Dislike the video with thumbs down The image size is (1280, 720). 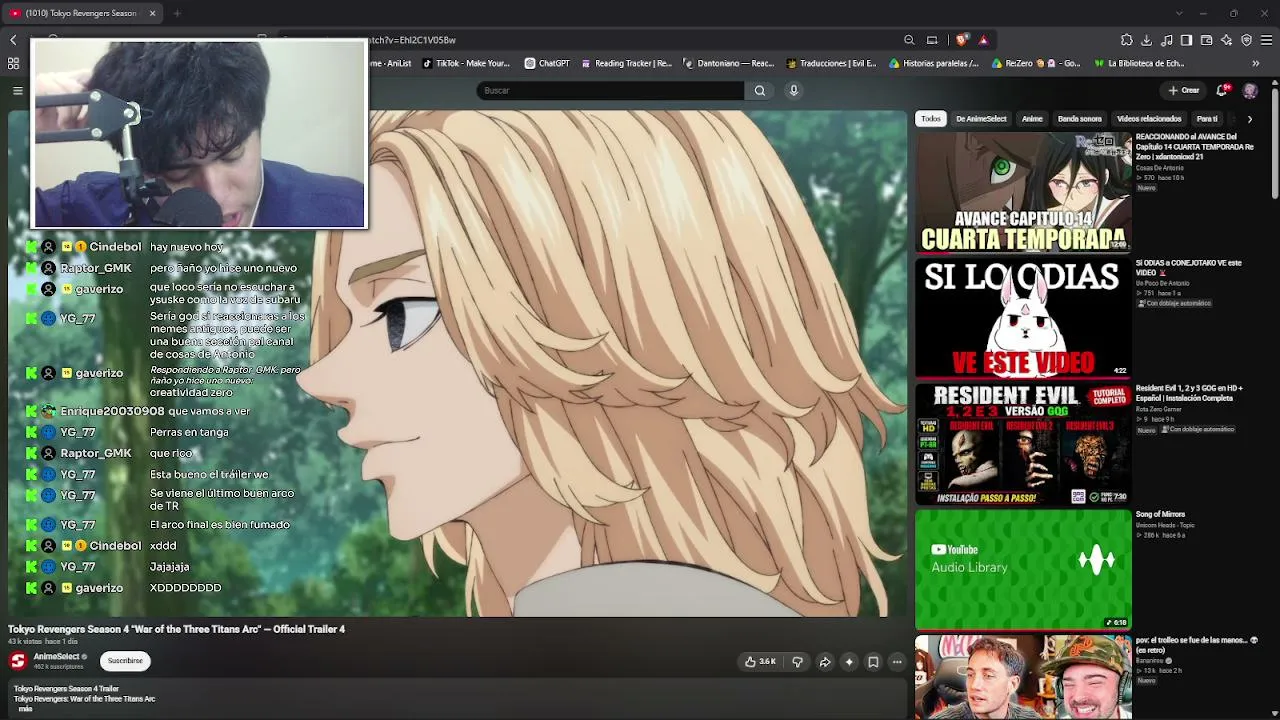point(797,662)
